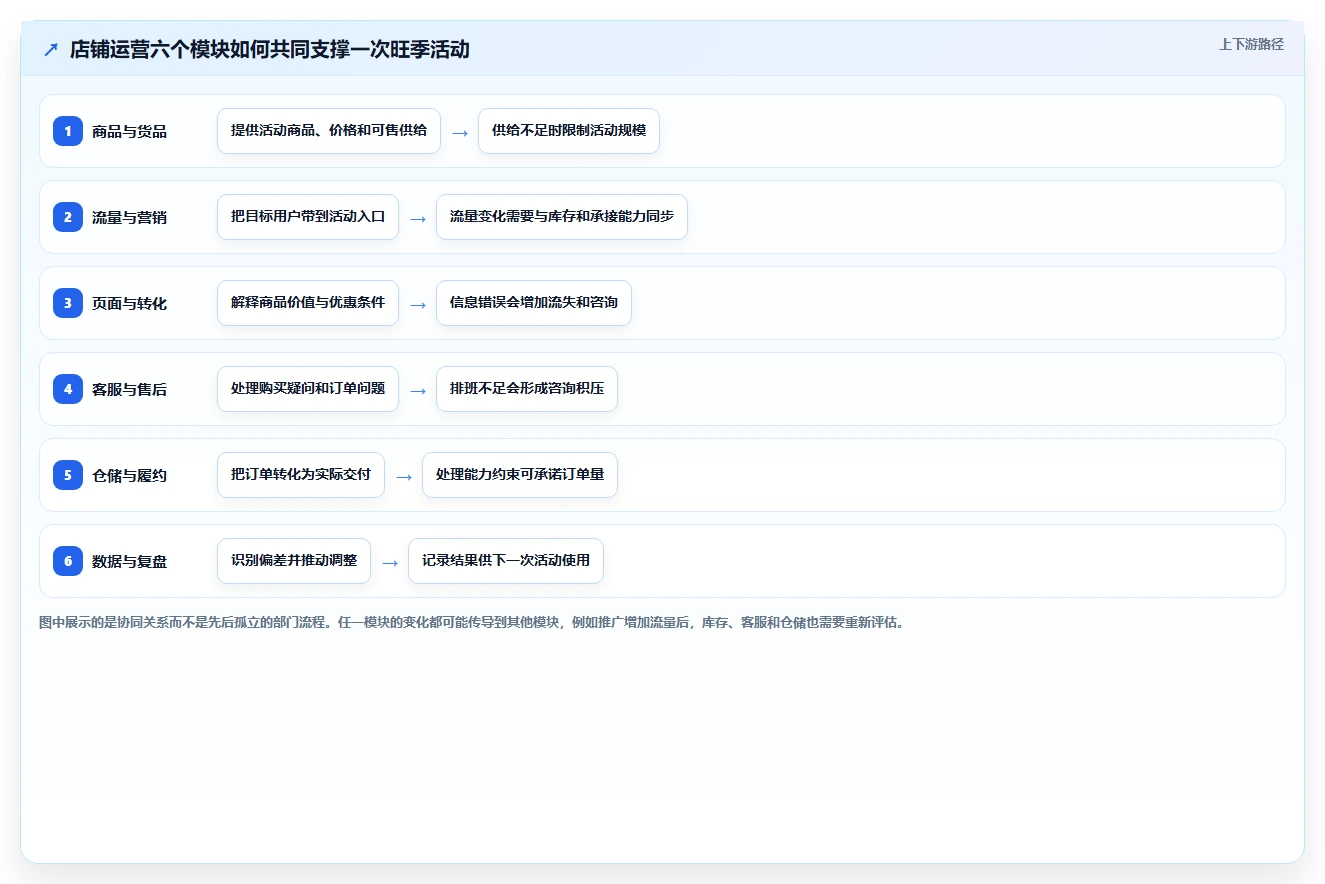Open the 把目标用户带到活动入口 chip
This screenshot has width=1325, height=884.
click(x=308, y=217)
